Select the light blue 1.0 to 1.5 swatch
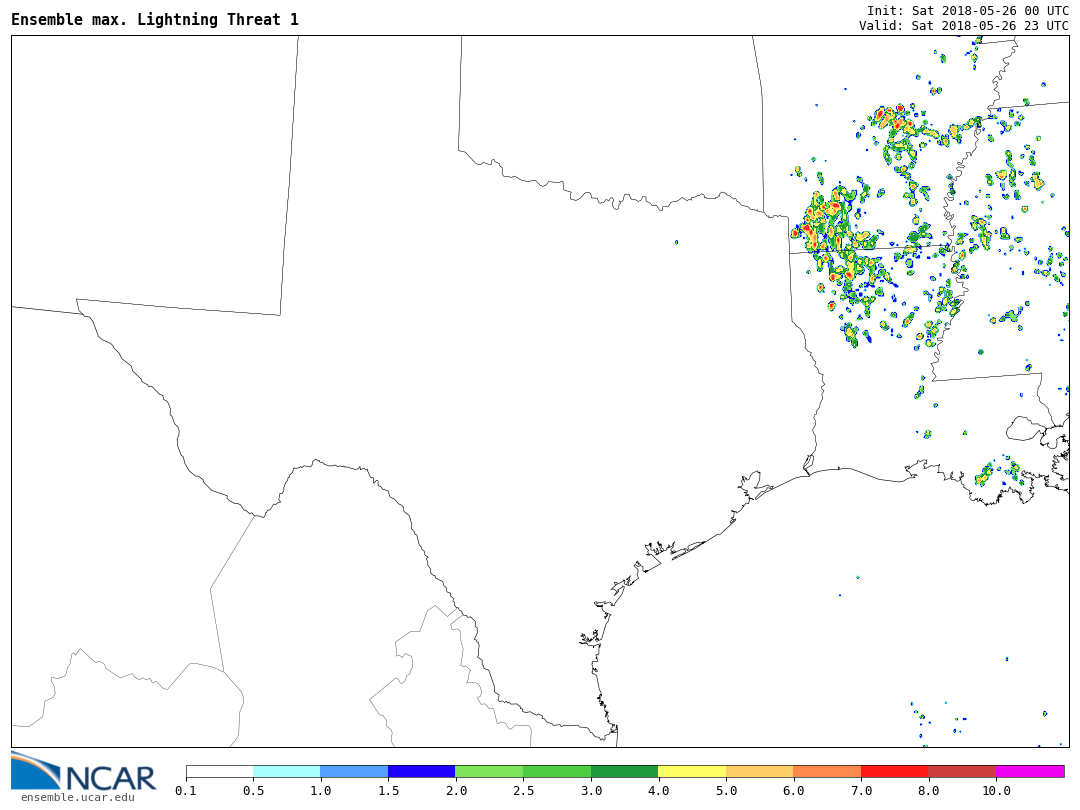This screenshot has height=810, width=1080. coord(354,772)
